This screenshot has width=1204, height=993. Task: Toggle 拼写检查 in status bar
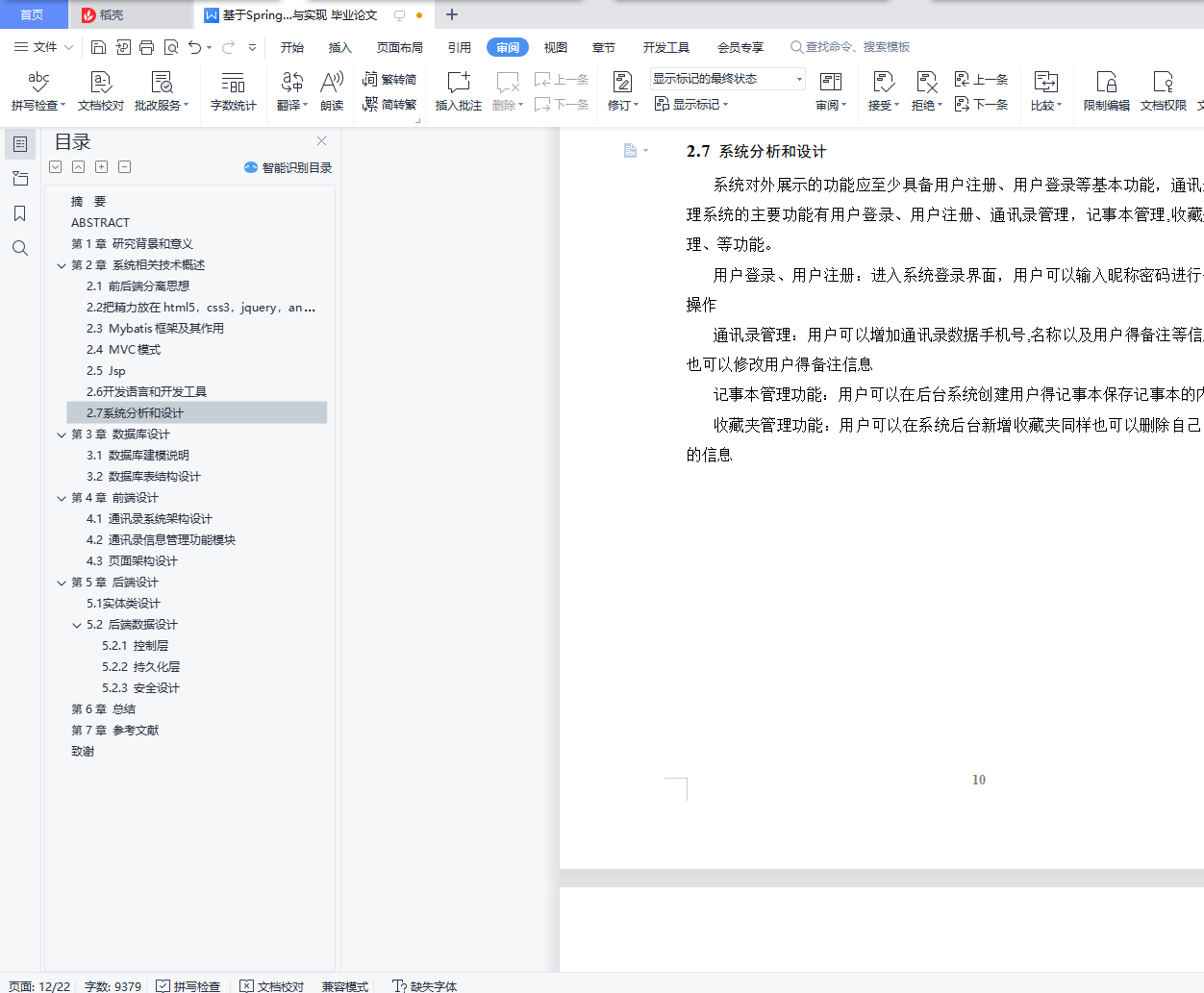tap(188, 986)
